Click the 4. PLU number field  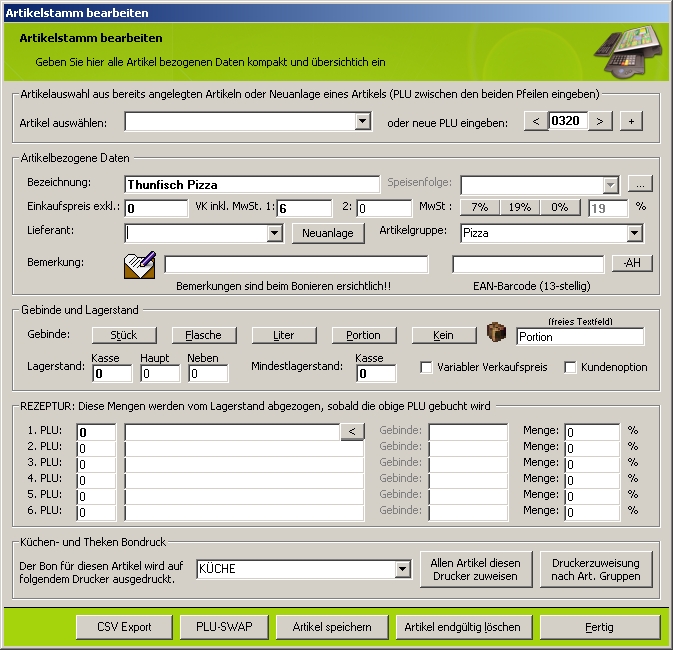[x=96, y=480]
